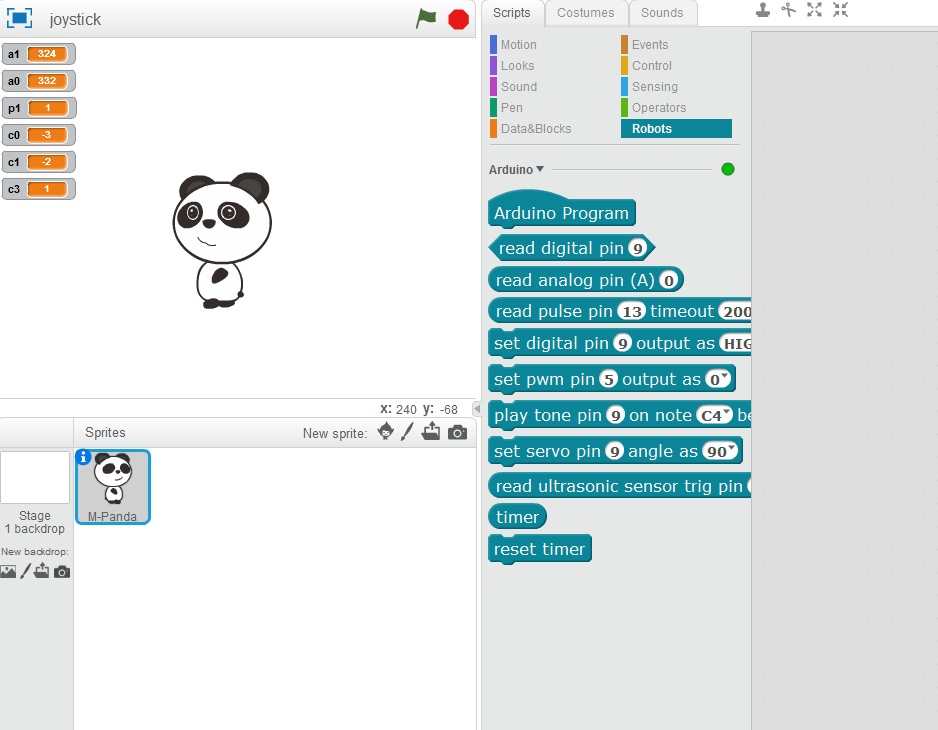Open the new sprite library icon
The height and width of the screenshot is (730, 938).
[385, 432]
